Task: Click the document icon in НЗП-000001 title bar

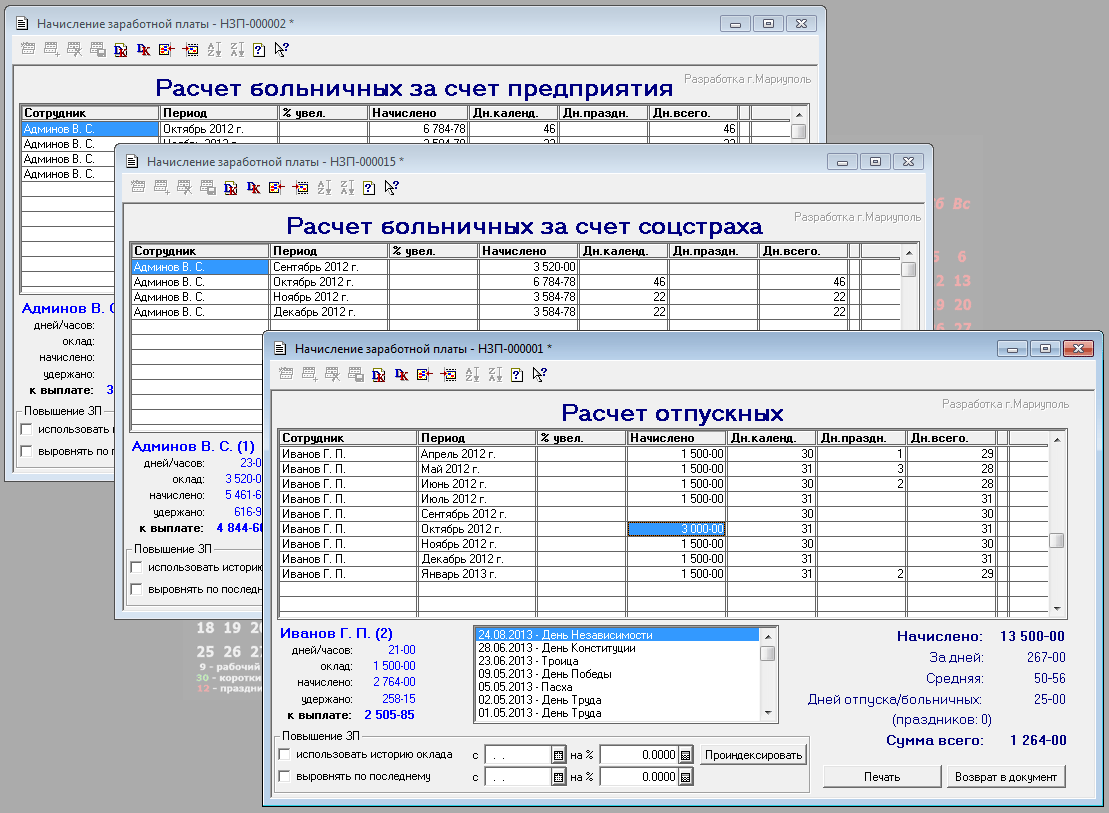Action: pos(280,348)
